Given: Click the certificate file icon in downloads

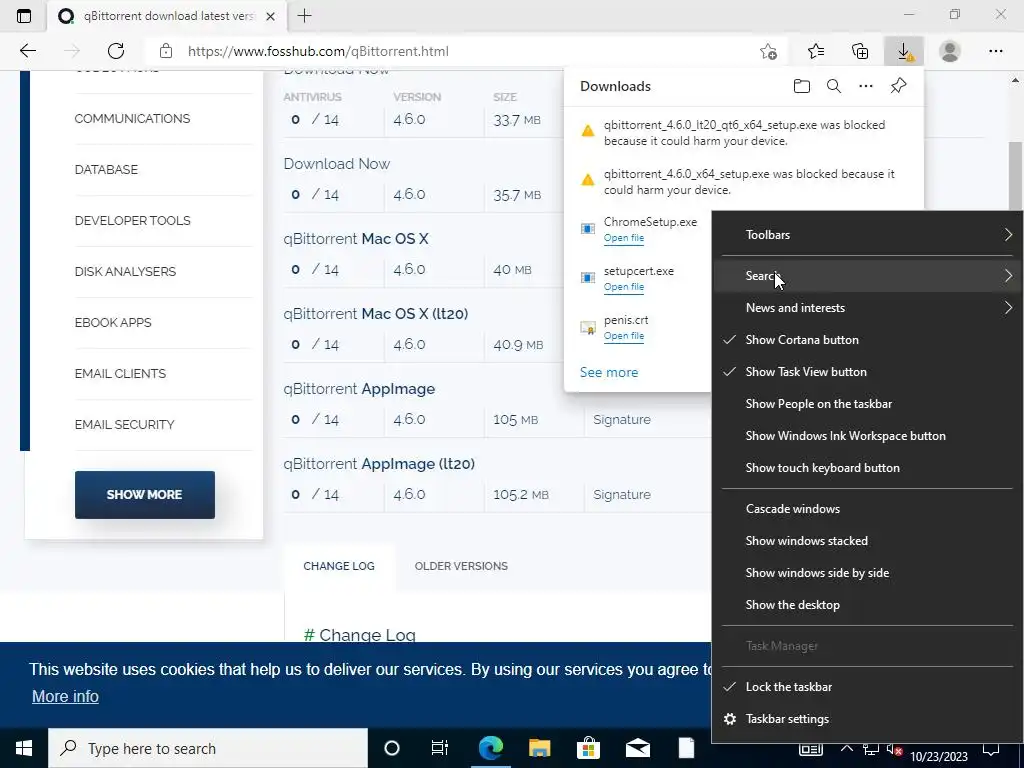Looking at the screenshot, I should [588, 327].
